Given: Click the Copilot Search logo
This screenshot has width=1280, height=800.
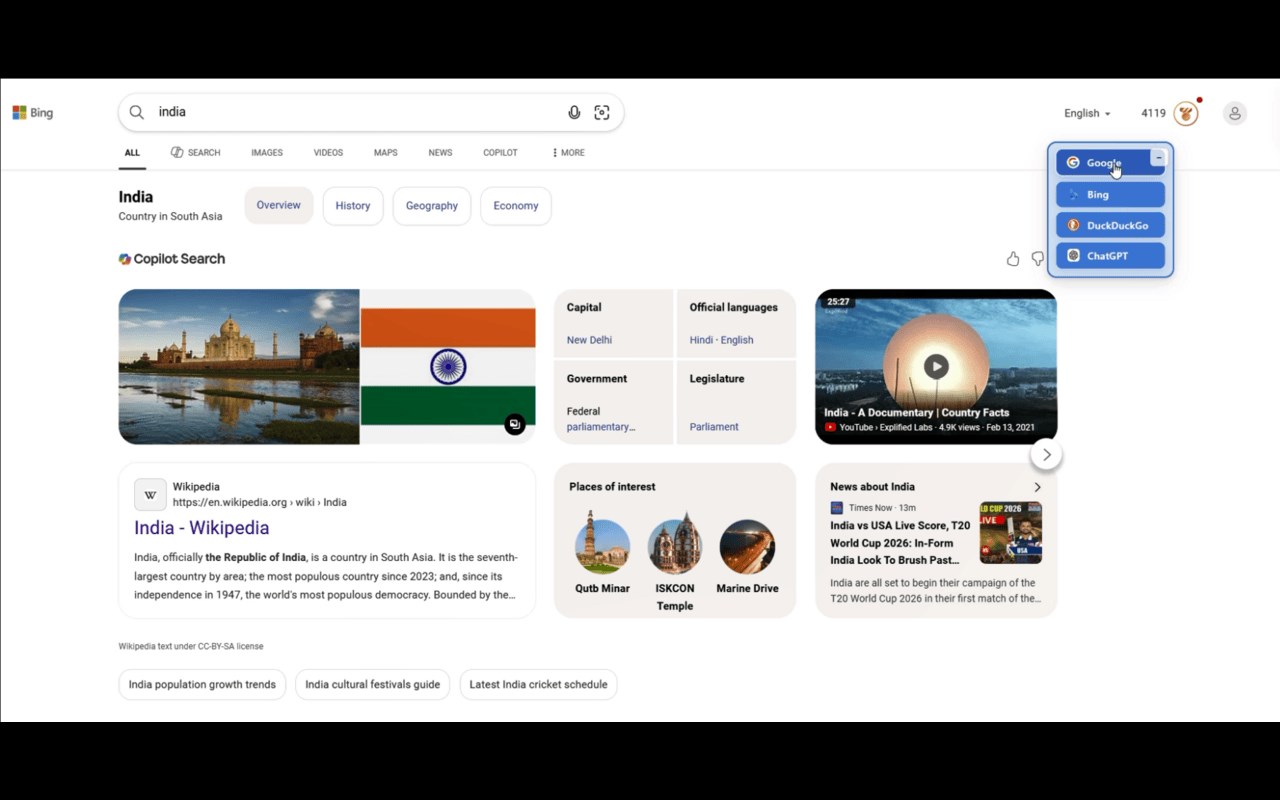Looking at the screenshot, I should pyautogui.click(x=125, y=259).
